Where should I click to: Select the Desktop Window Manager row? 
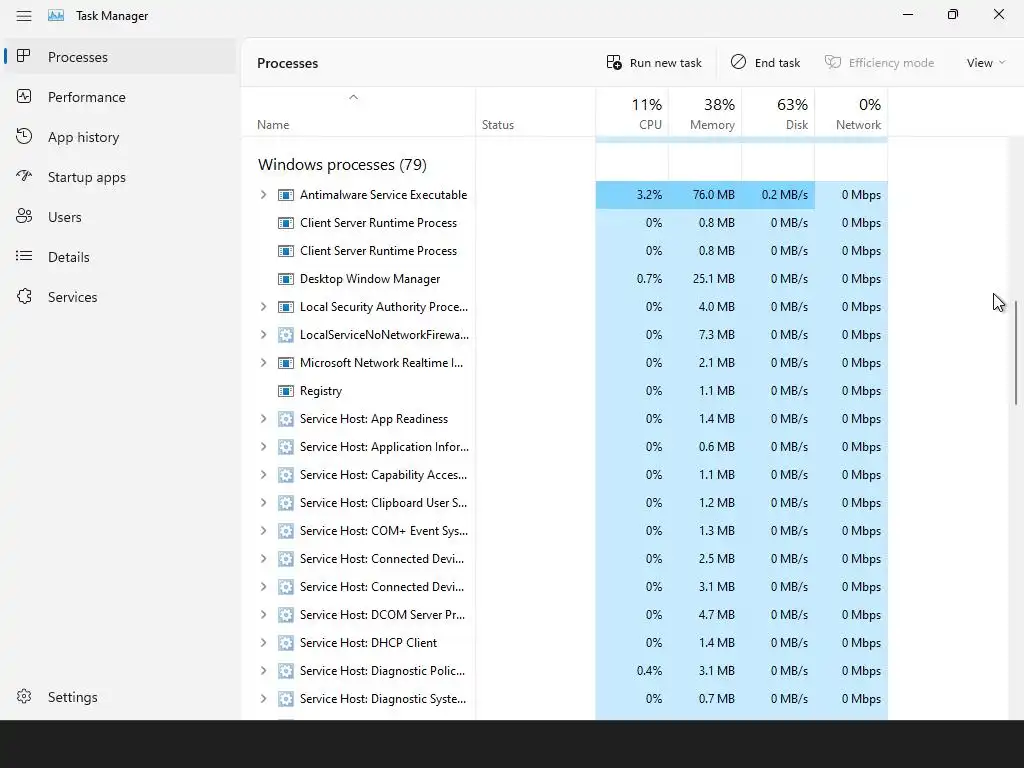pos(565,279)
